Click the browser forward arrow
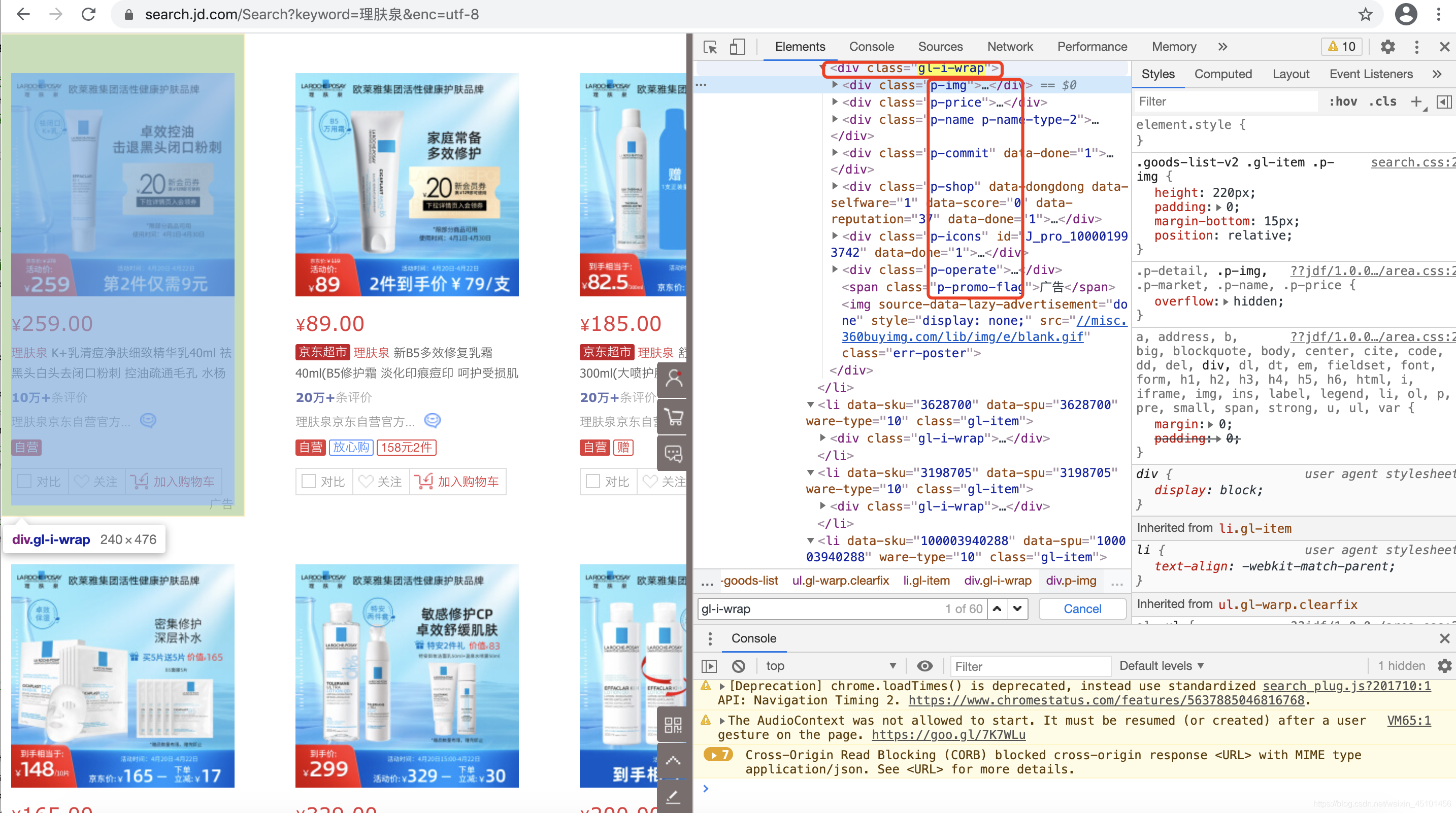Screen dimensions: 1456x813 56,14
